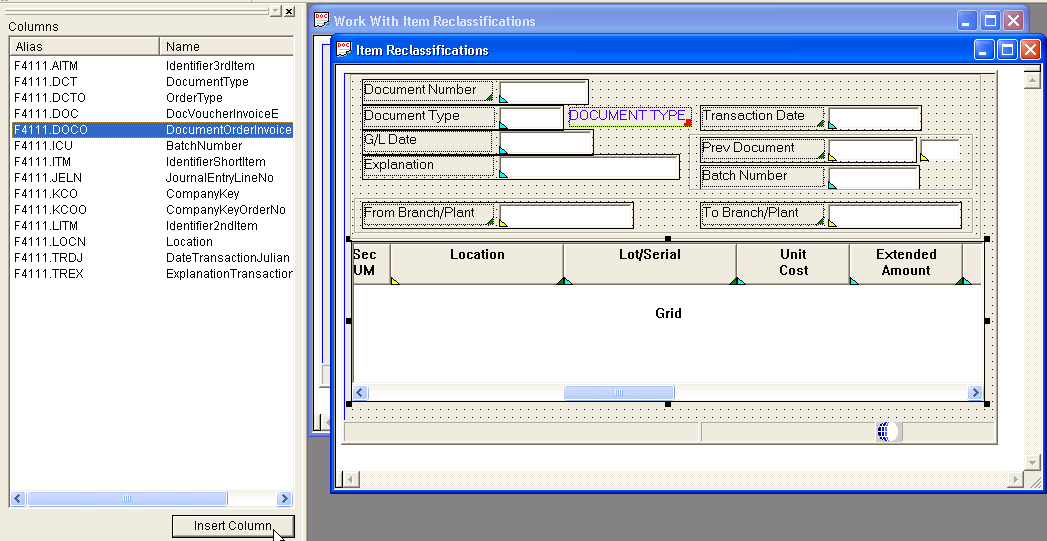
Task: Click the Columns list scroll-right arrow
Action: pyautogui.click(x=284, y=498)
